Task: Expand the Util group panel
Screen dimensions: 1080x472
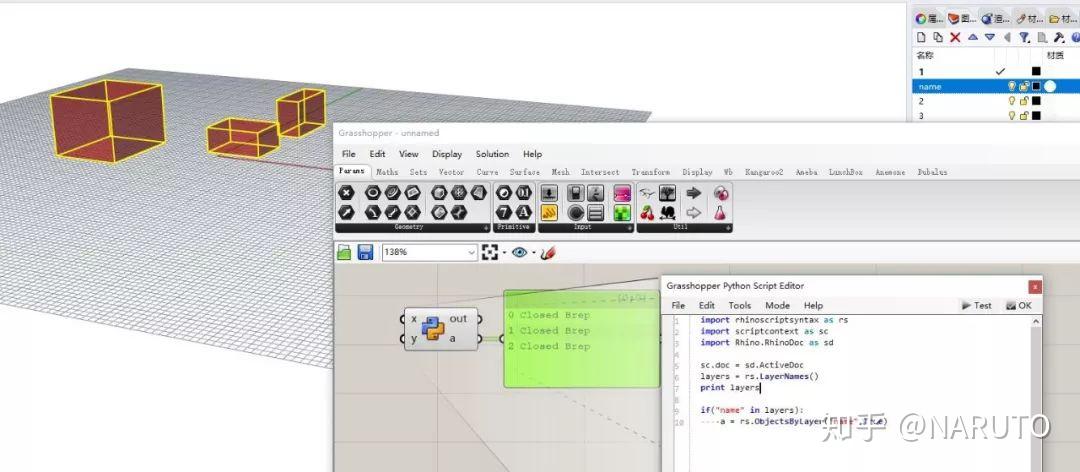Action: 730,228
